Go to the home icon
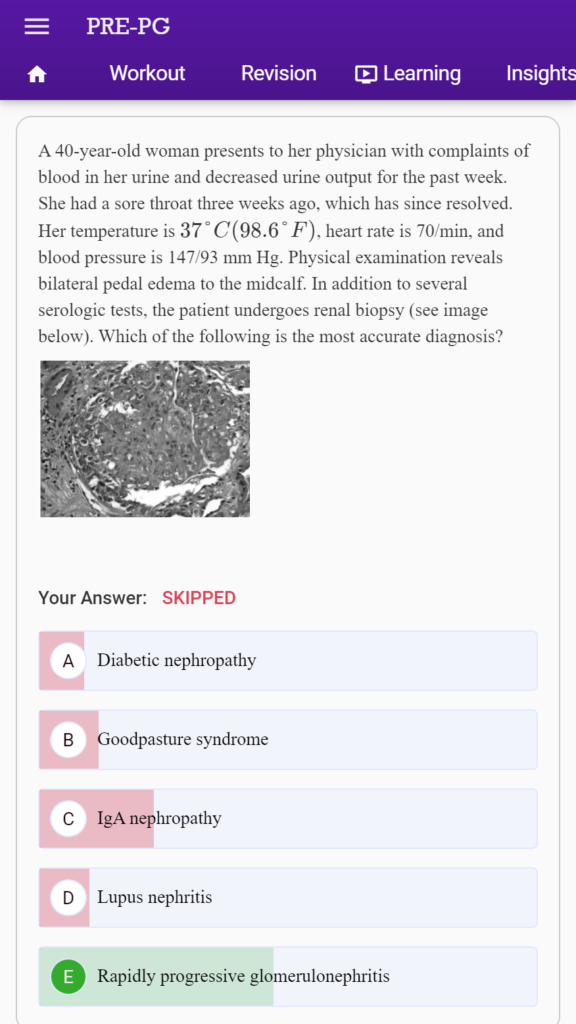 click(x=37, y=74)
